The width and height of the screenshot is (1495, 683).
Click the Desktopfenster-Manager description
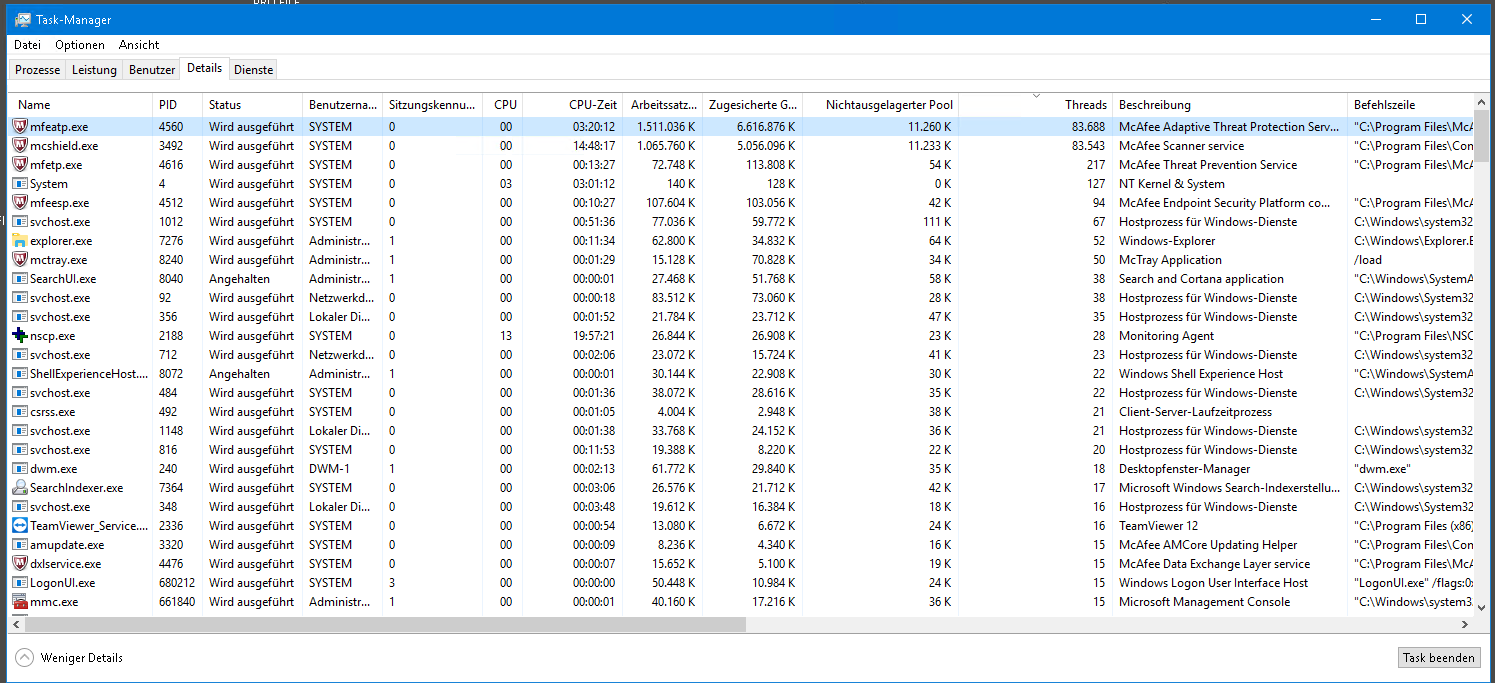[1184, 469]
